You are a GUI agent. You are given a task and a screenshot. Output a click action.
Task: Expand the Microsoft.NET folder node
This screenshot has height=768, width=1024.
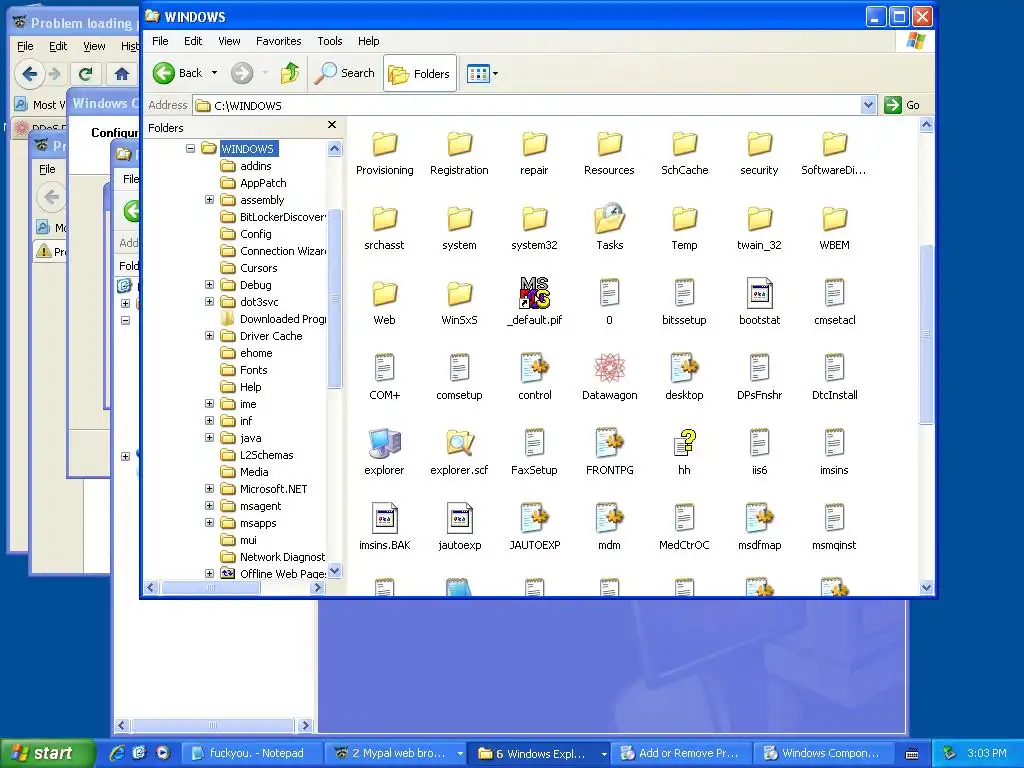click(209, 488)
